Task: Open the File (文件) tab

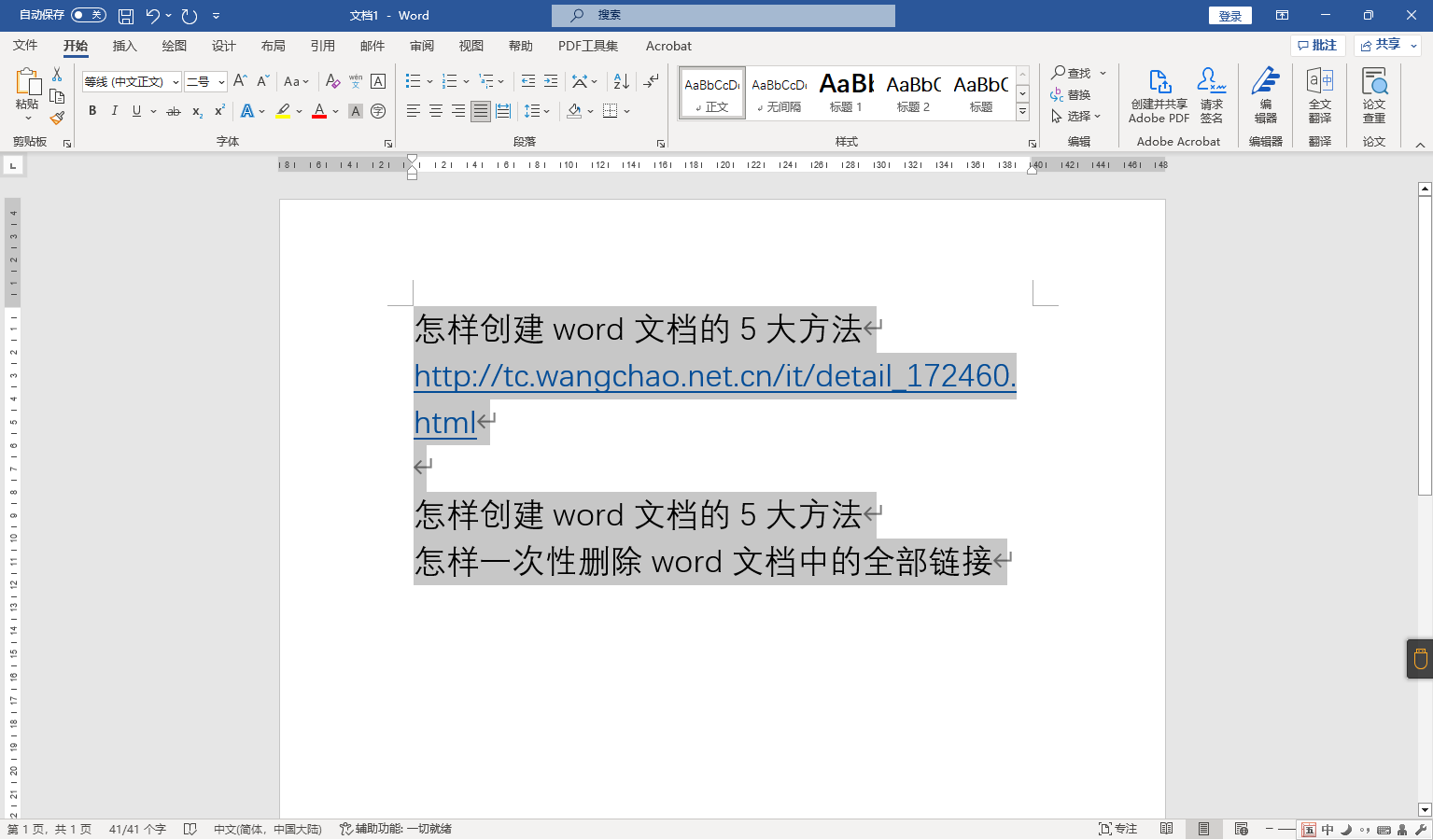Action: 25,46
